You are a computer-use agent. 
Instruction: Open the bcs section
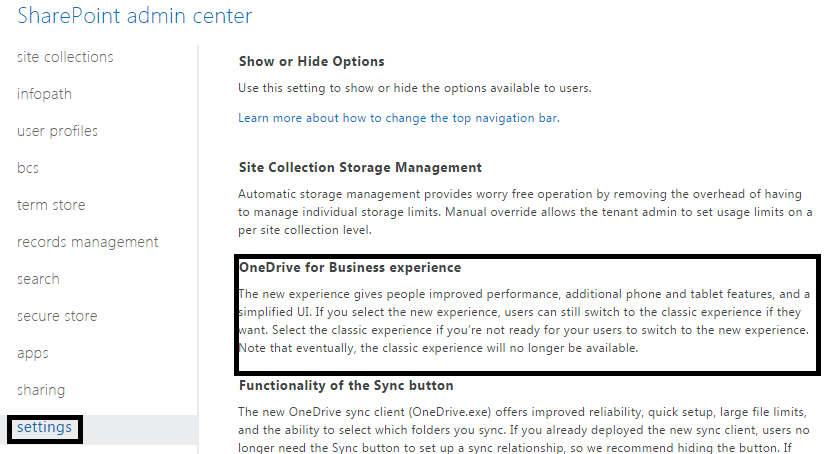coord(28,168)
